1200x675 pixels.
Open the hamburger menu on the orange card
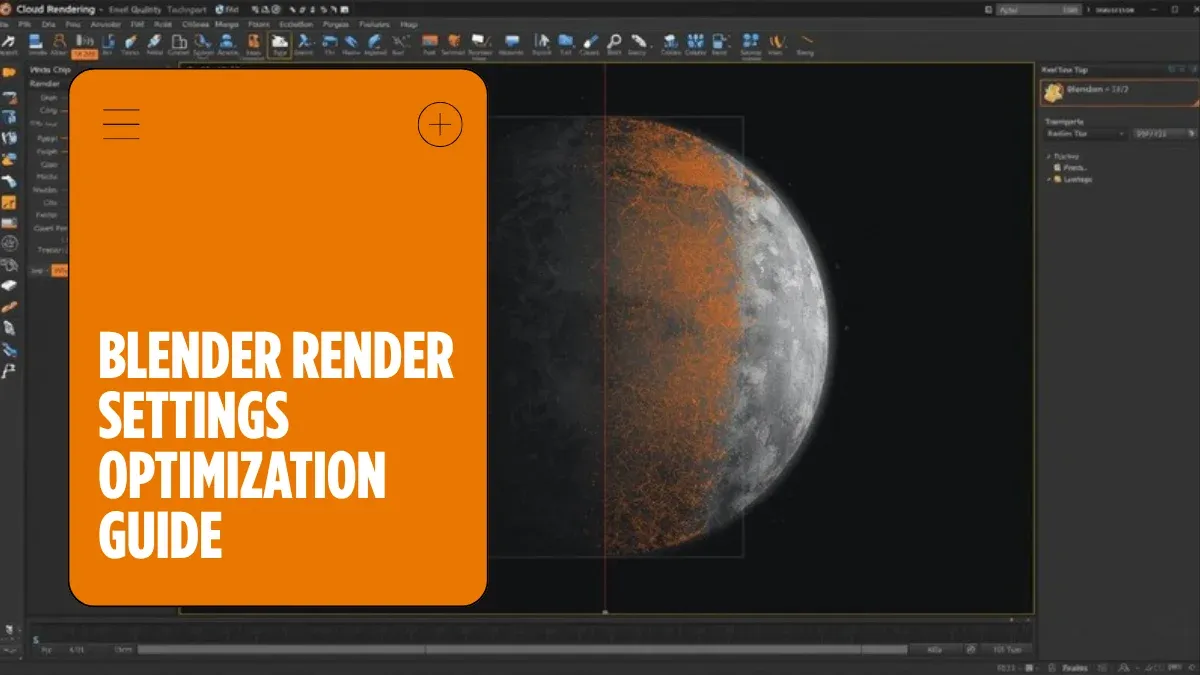click(x=121, y=122)
